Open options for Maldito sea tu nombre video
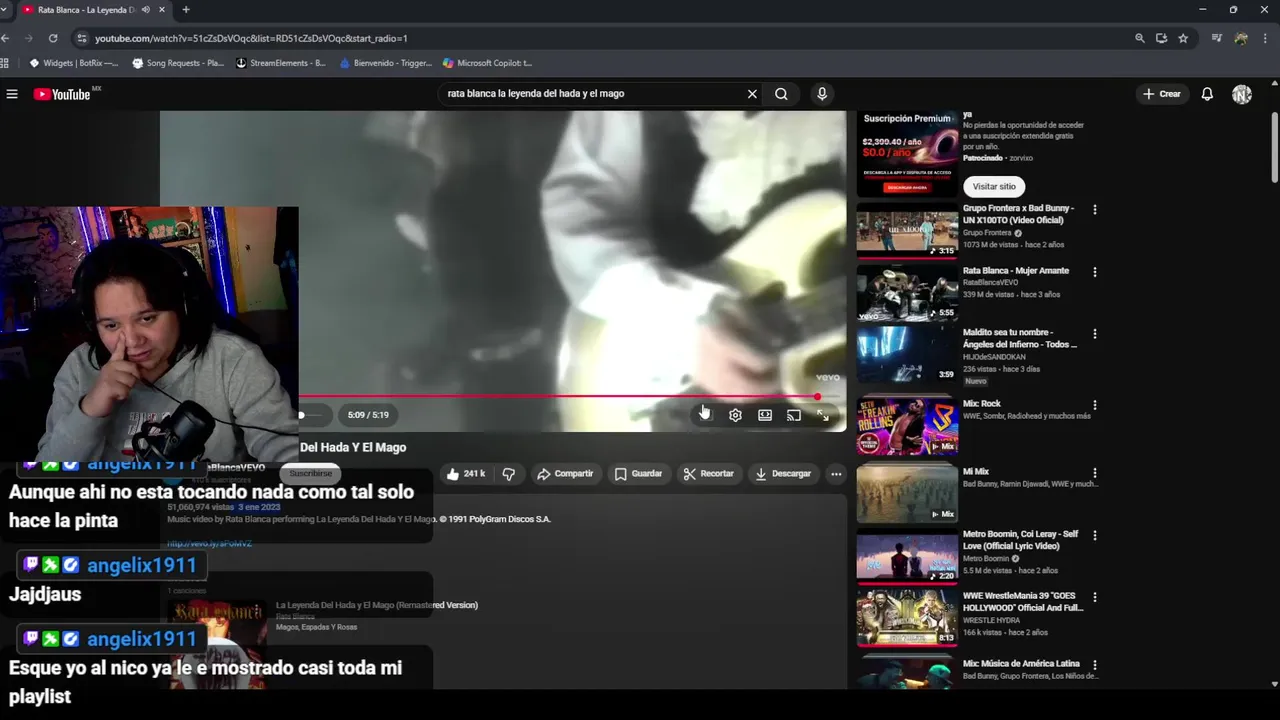The image size is (1280, 720). [x=1095, y=334]
